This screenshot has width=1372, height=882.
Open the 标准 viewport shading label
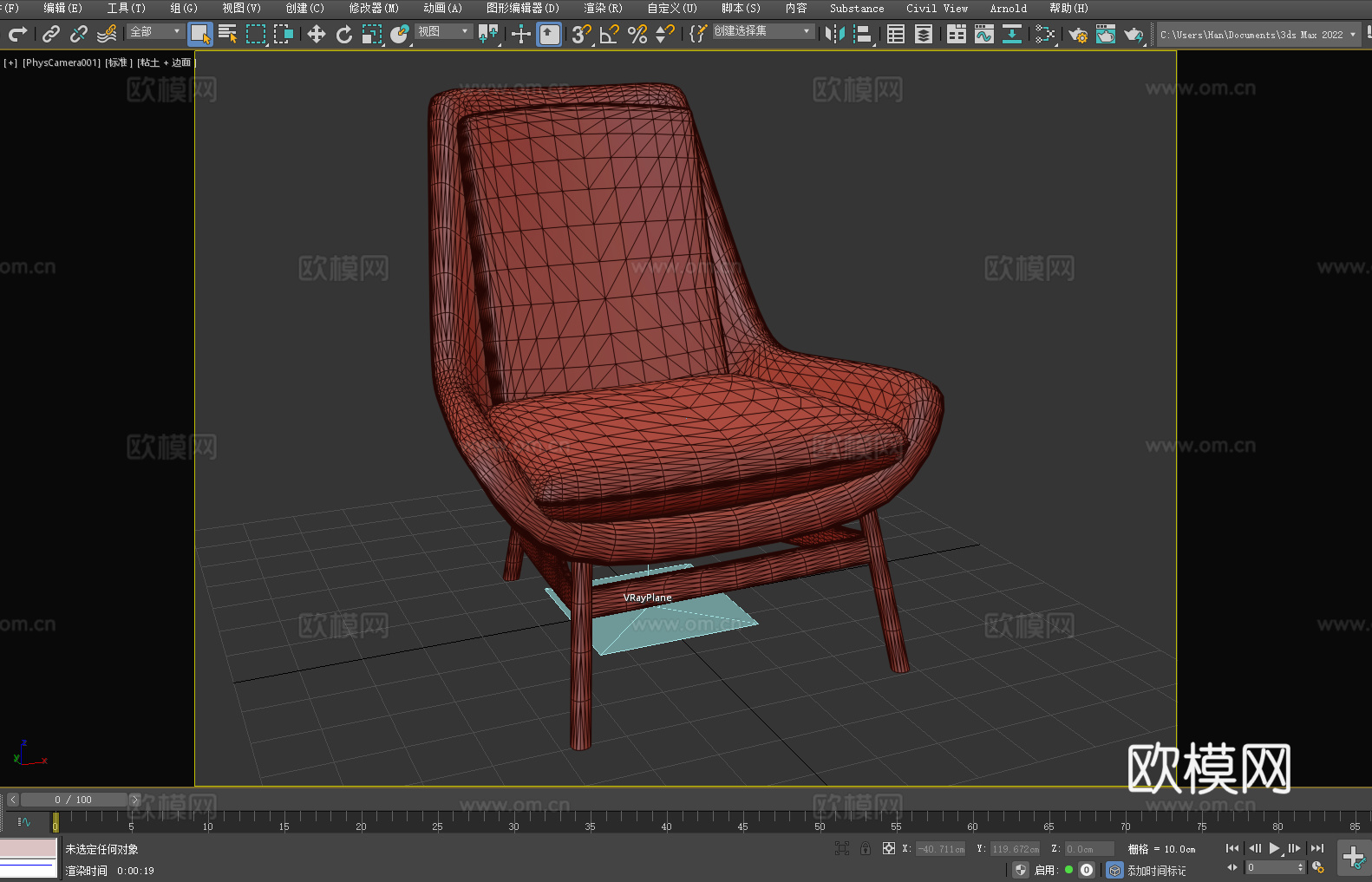tap(119, 62)
